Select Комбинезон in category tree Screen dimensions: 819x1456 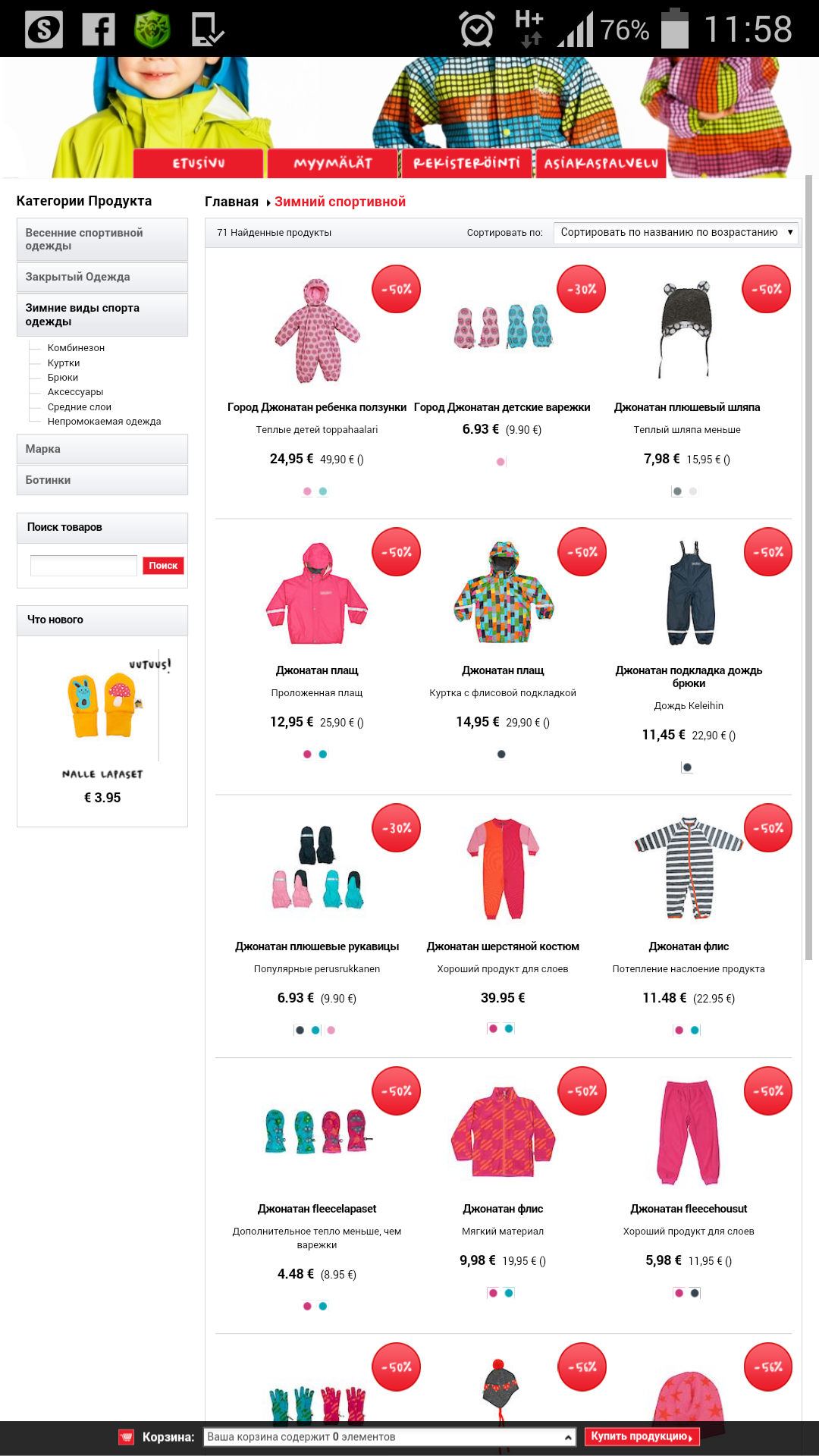[76, 347]
